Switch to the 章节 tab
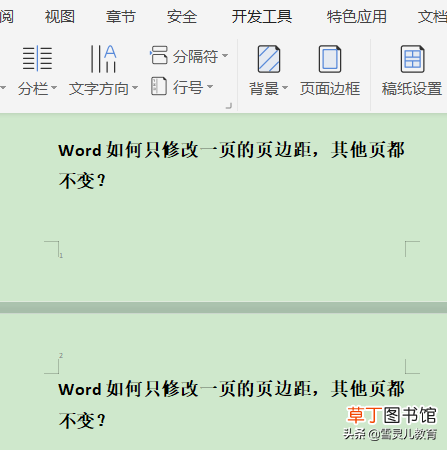Viewport: 447px width, 450px height. pos(121,16)
